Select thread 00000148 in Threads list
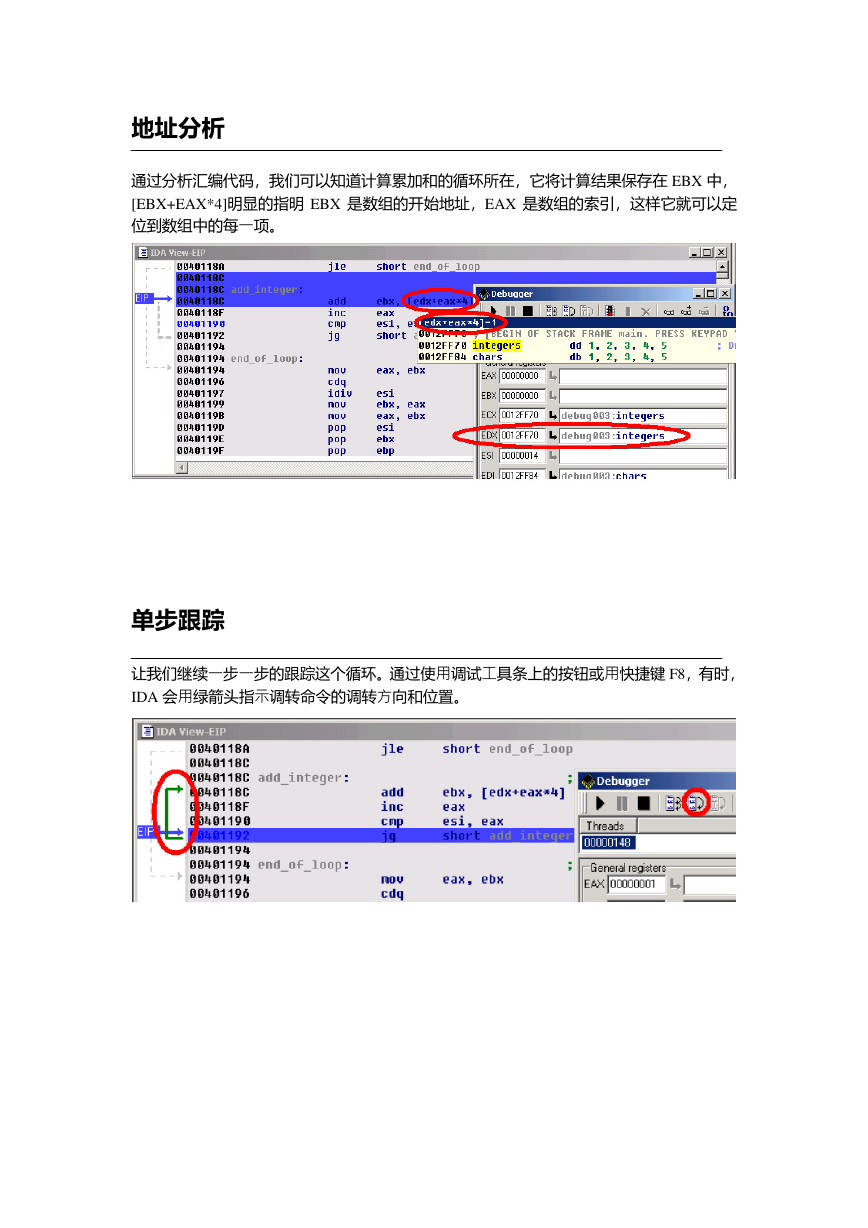The height and width of the screenshot is (1228, 868). coord(609,843)
